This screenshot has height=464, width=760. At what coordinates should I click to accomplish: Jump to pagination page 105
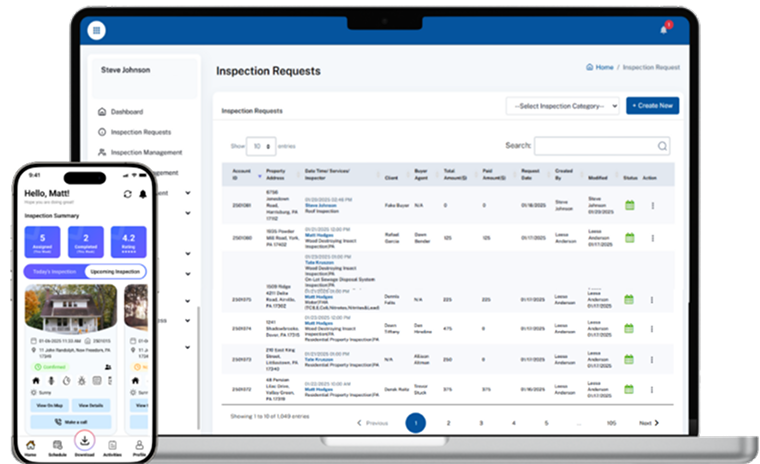coord(611,423)
